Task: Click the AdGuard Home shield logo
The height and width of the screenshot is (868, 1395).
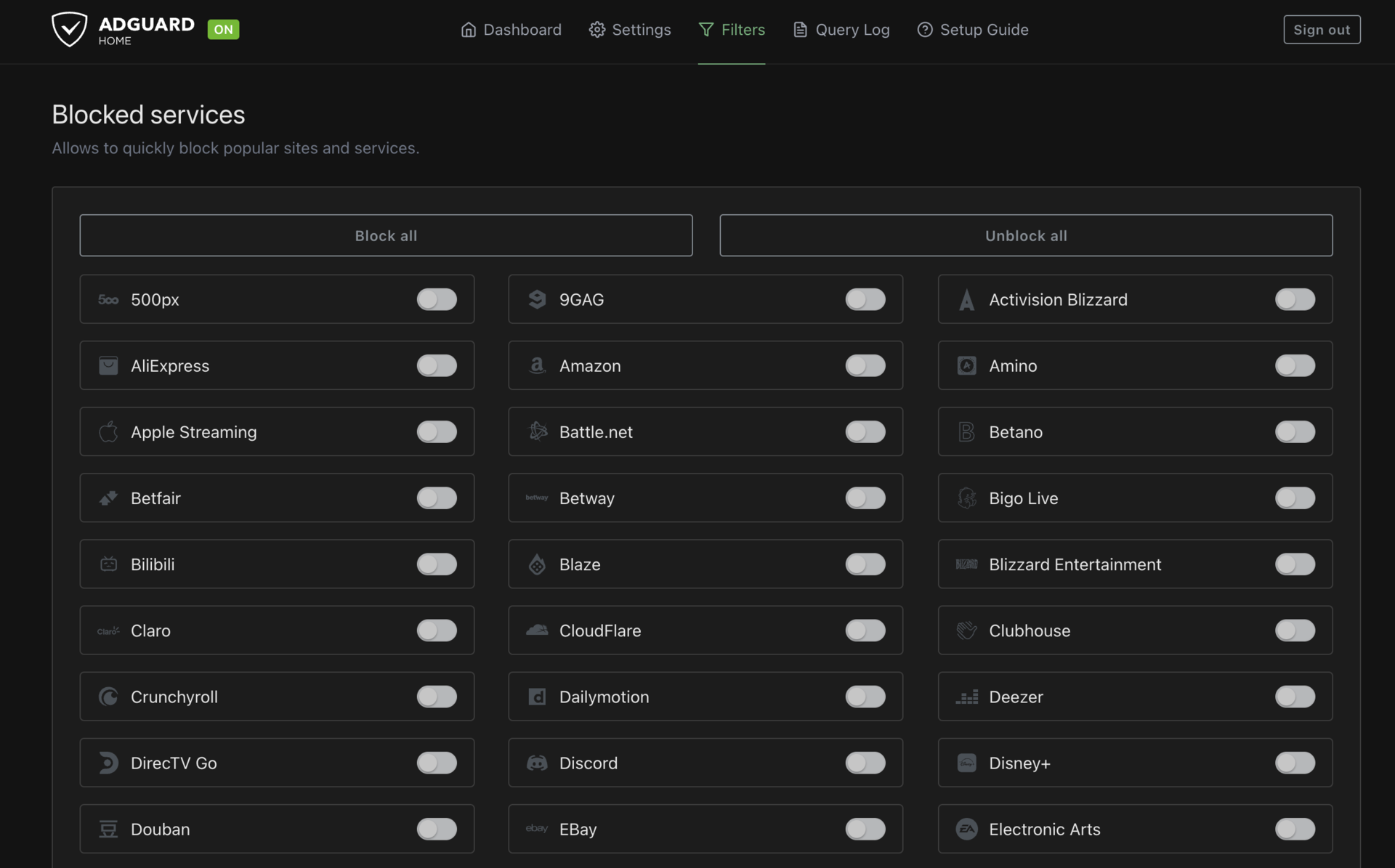Action: [x=70, y=29]
